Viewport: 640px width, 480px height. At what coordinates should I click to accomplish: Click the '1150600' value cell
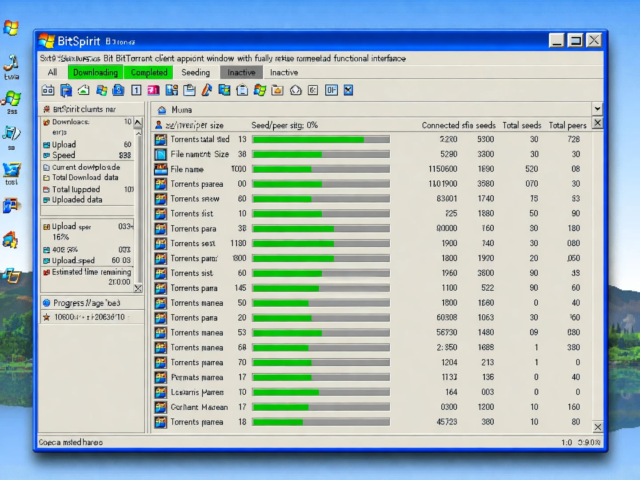tap(443, 169)
